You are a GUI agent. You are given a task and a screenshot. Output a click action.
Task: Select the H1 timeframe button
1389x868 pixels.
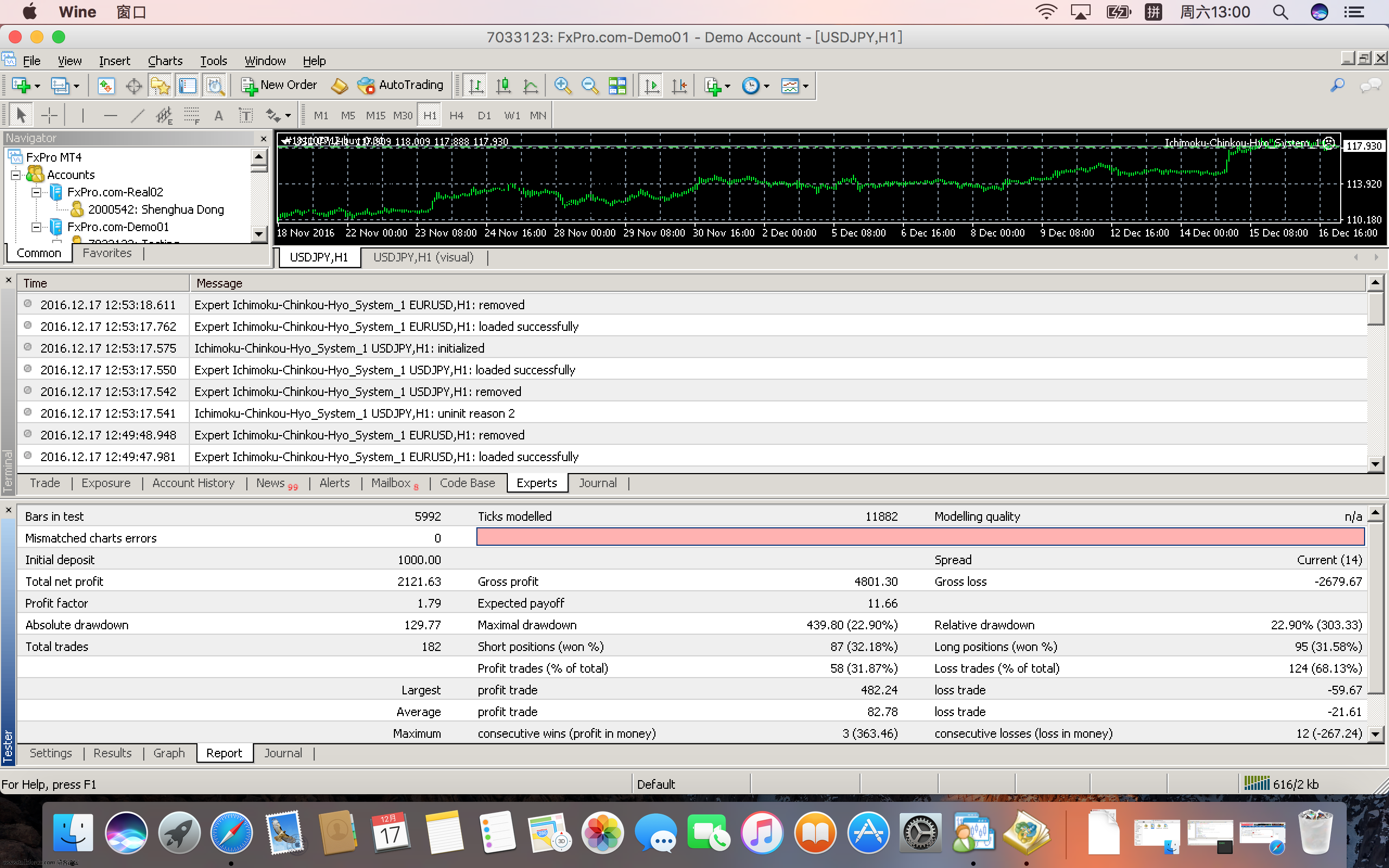pos(430,116)
